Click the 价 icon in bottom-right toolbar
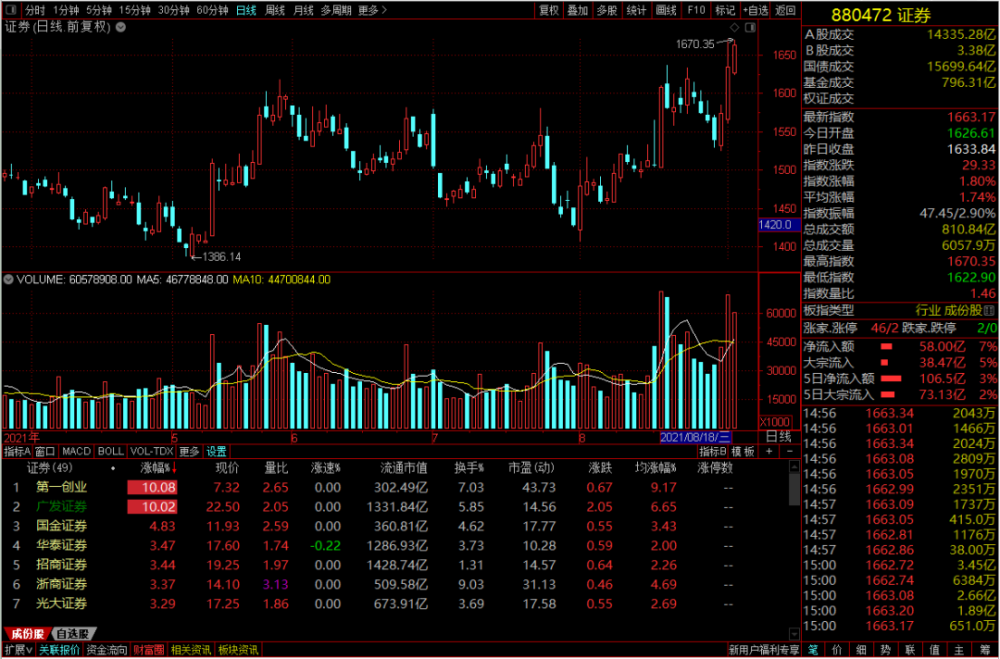Image resolution: width=1000 pixels, height=659 pixels. tap(836, 650)
